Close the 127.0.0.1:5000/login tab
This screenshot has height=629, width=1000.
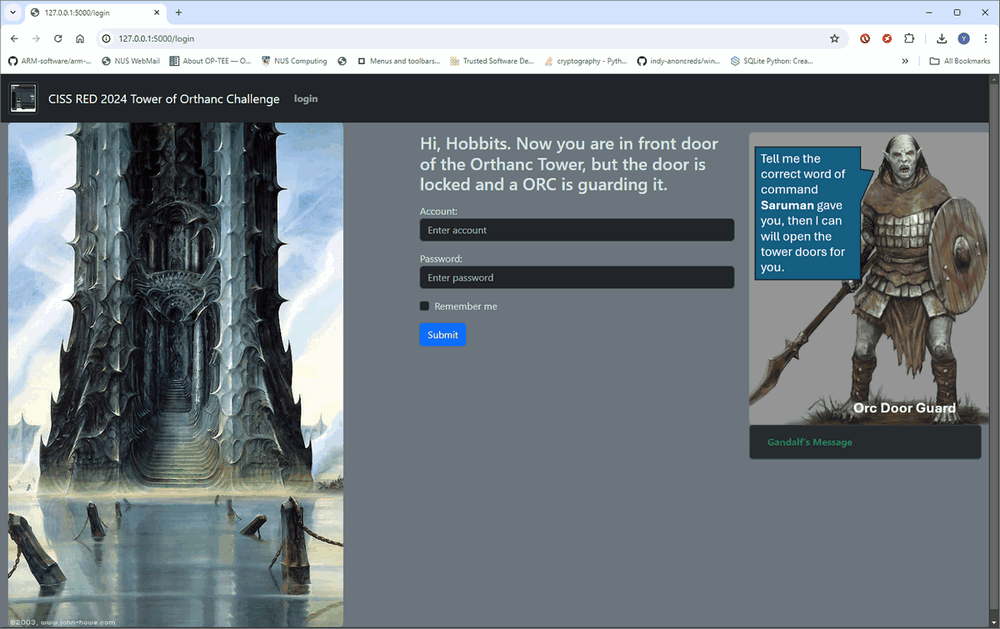[157, 12]
